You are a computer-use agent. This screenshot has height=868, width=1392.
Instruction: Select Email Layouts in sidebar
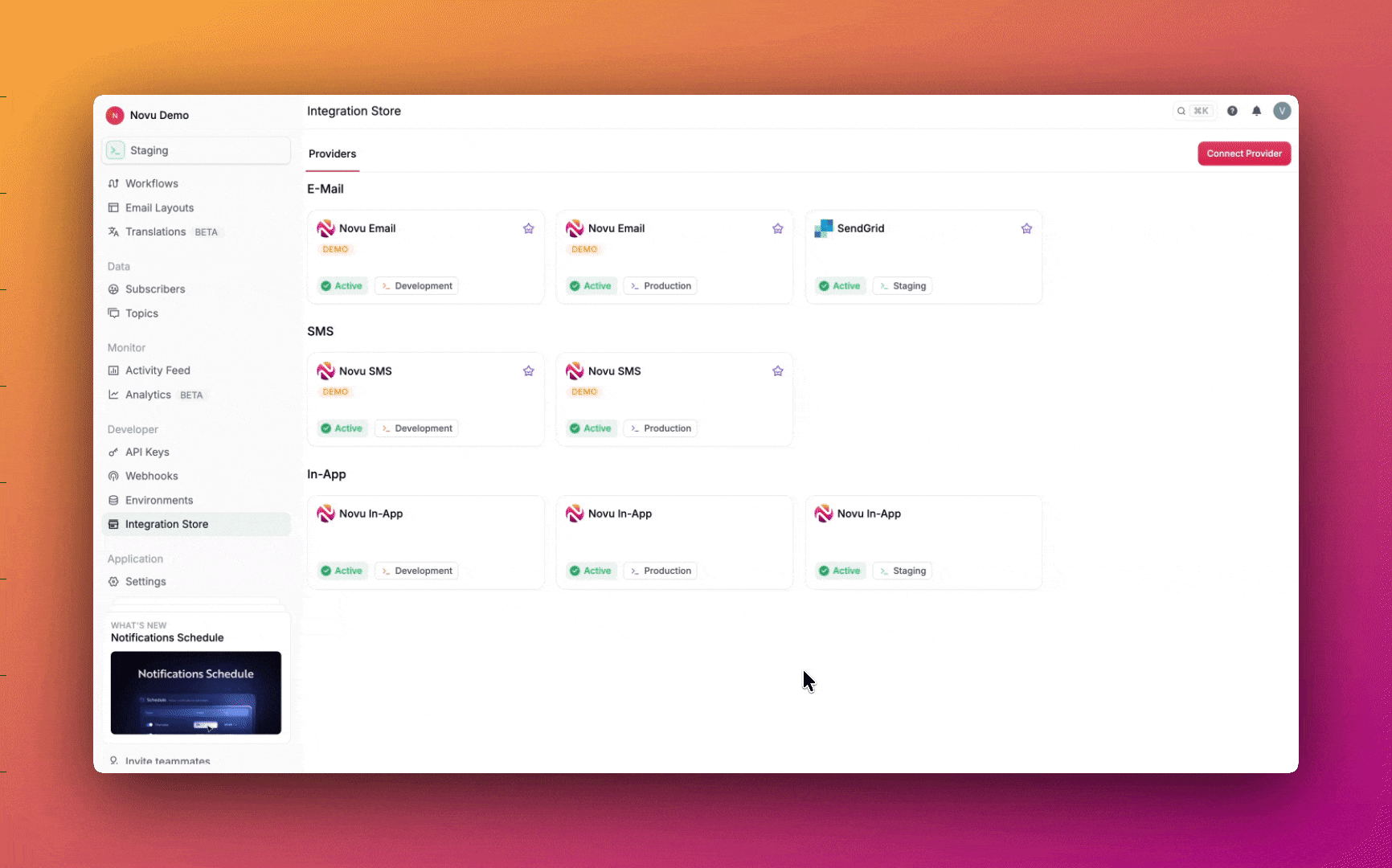[x=159, y=207]
